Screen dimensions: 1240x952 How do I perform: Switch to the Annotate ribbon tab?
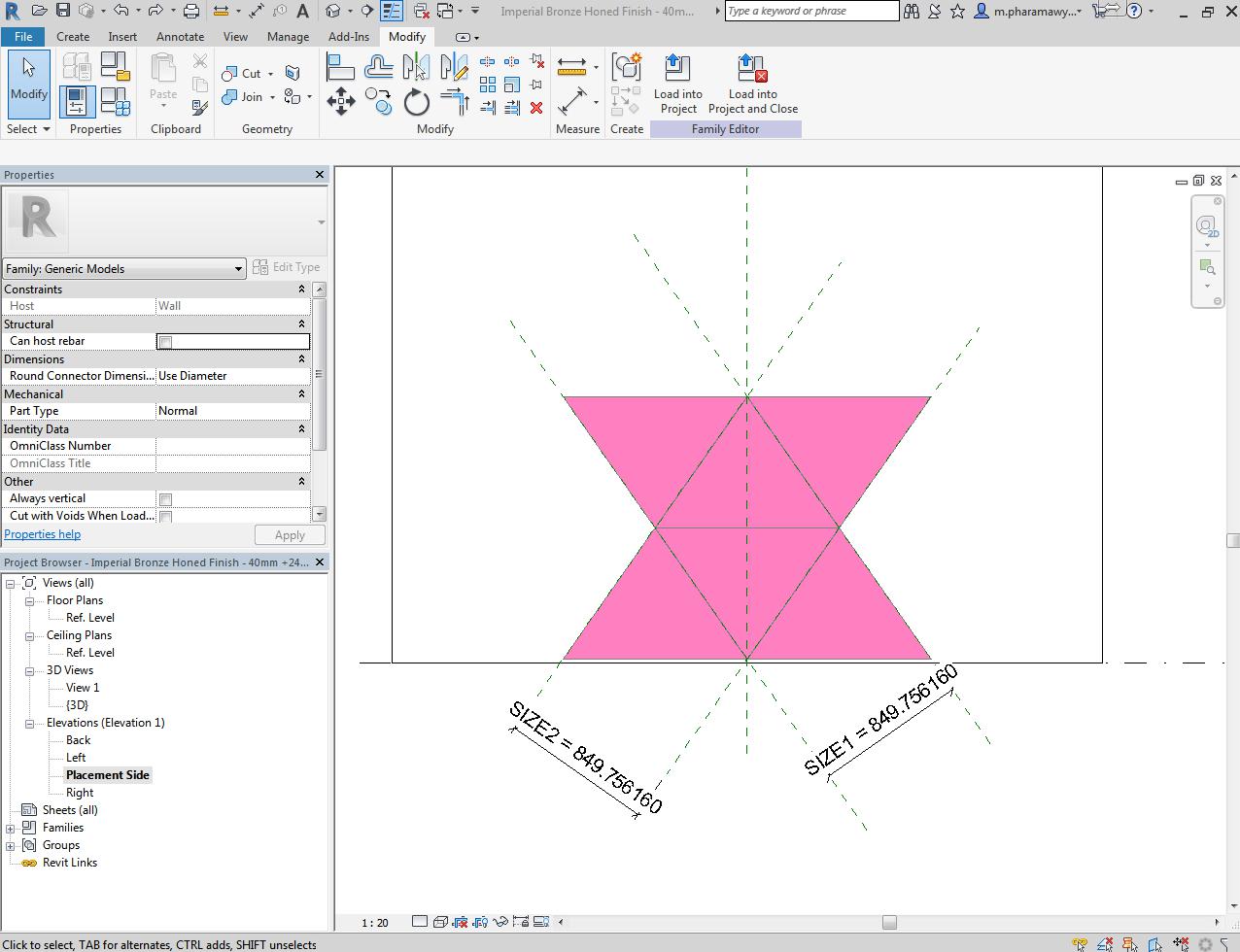(x=181, y=36)
